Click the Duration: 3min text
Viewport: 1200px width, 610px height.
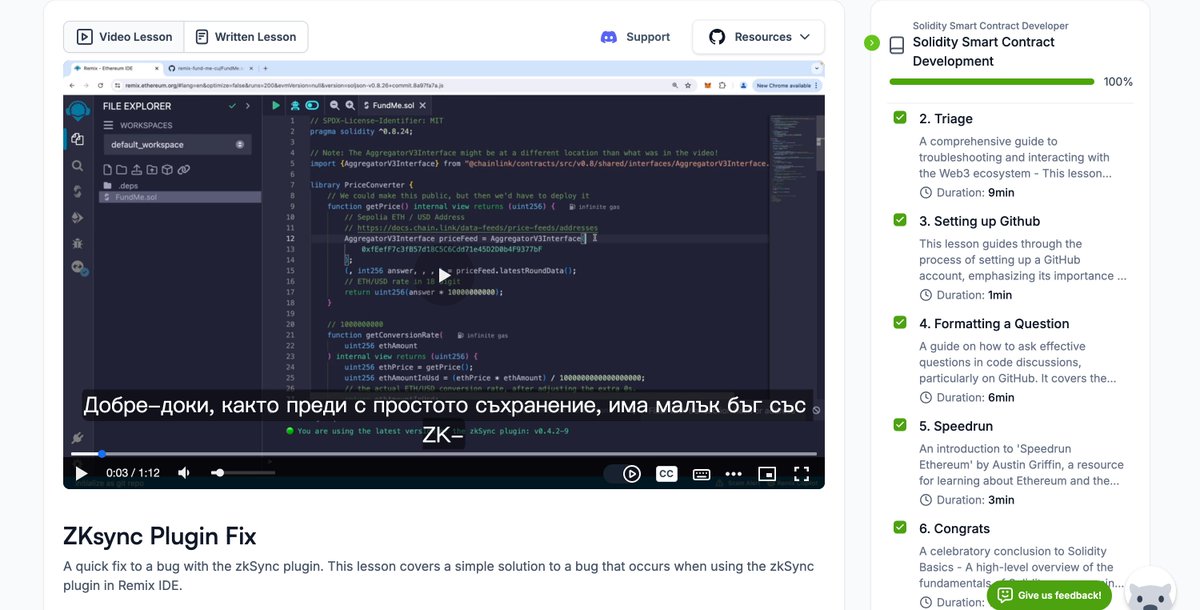coord(975,500)
